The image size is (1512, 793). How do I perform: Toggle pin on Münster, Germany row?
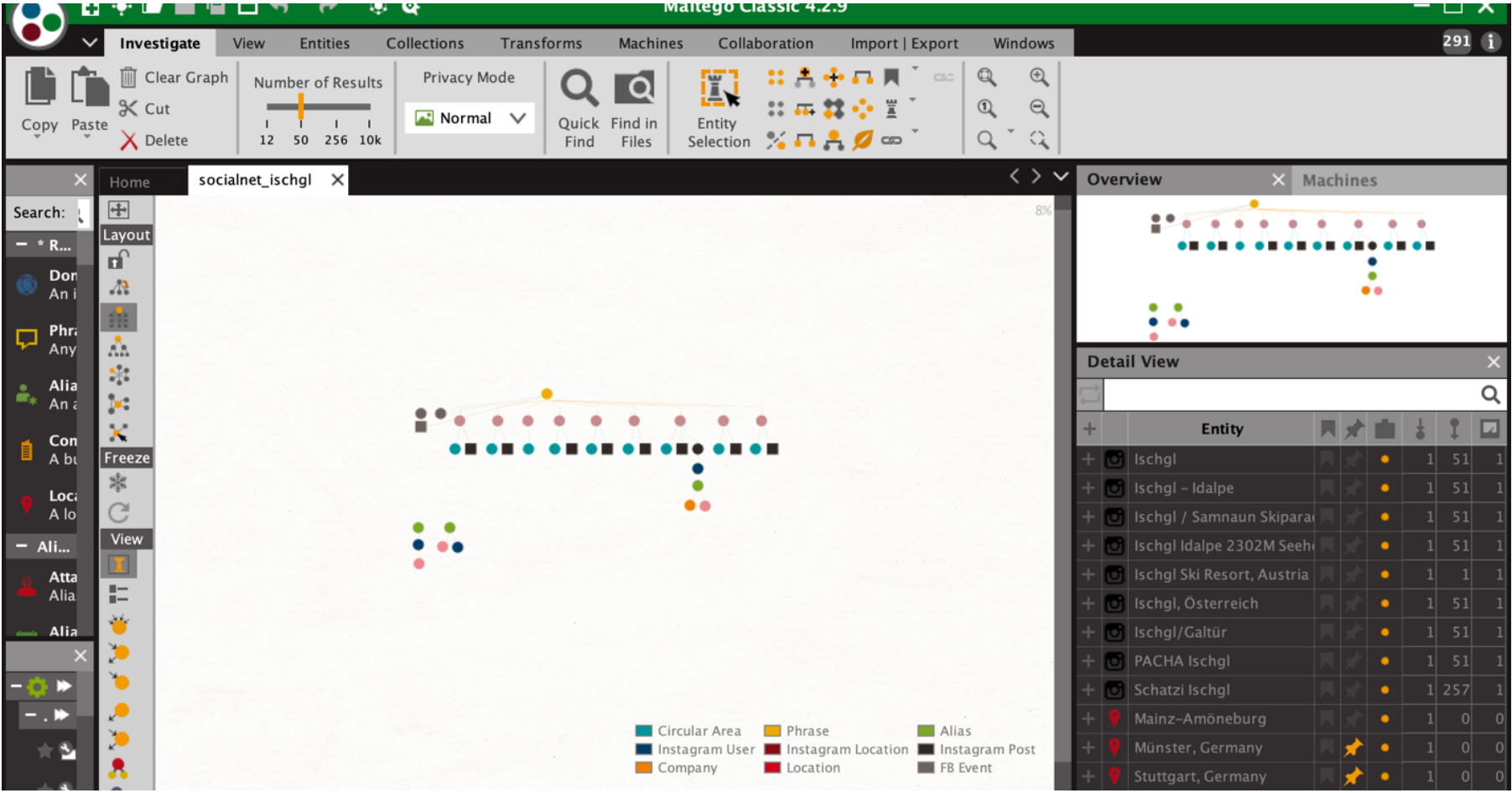(x=1354, y=748)
